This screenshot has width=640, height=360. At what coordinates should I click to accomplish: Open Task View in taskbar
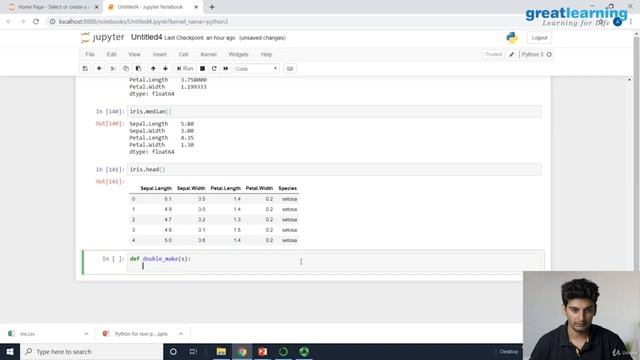point(193,351)
